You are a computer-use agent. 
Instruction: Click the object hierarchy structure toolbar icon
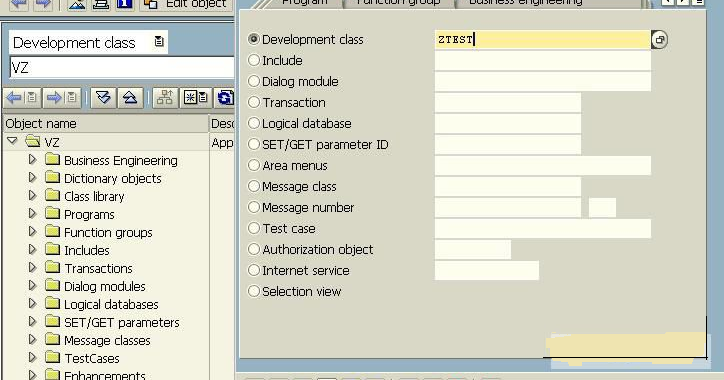pyautogui.click(x=165, y=97)
